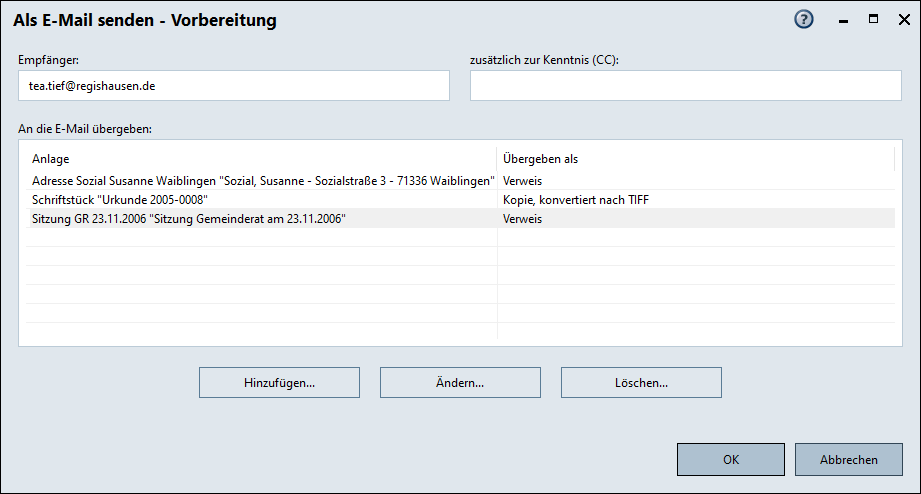Maximize the dialog window
This screenshot has height=494, width=921.
(873, 19)
